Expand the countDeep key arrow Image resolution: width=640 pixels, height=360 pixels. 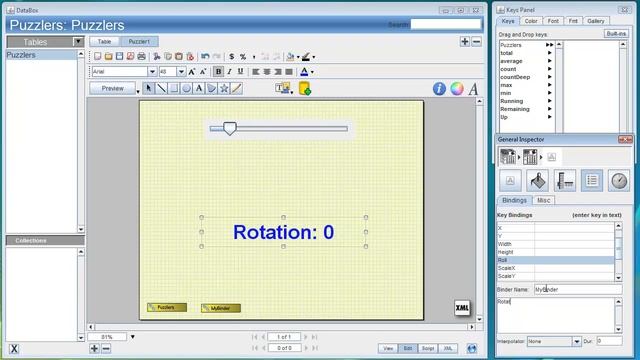coord(550,77)
